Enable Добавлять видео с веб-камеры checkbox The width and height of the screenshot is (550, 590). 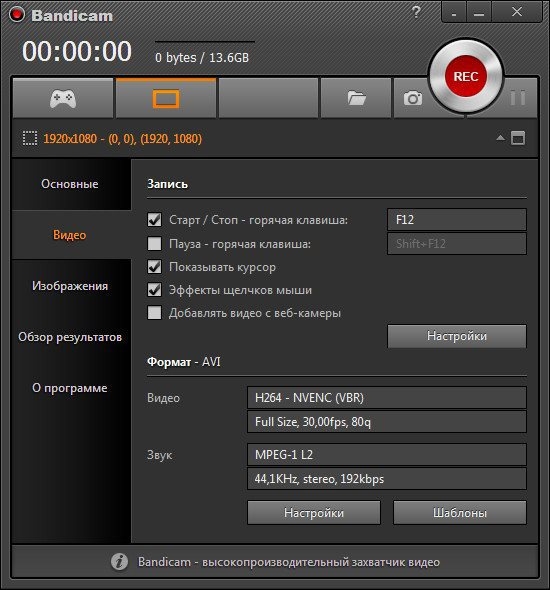(x=154, y=313)
